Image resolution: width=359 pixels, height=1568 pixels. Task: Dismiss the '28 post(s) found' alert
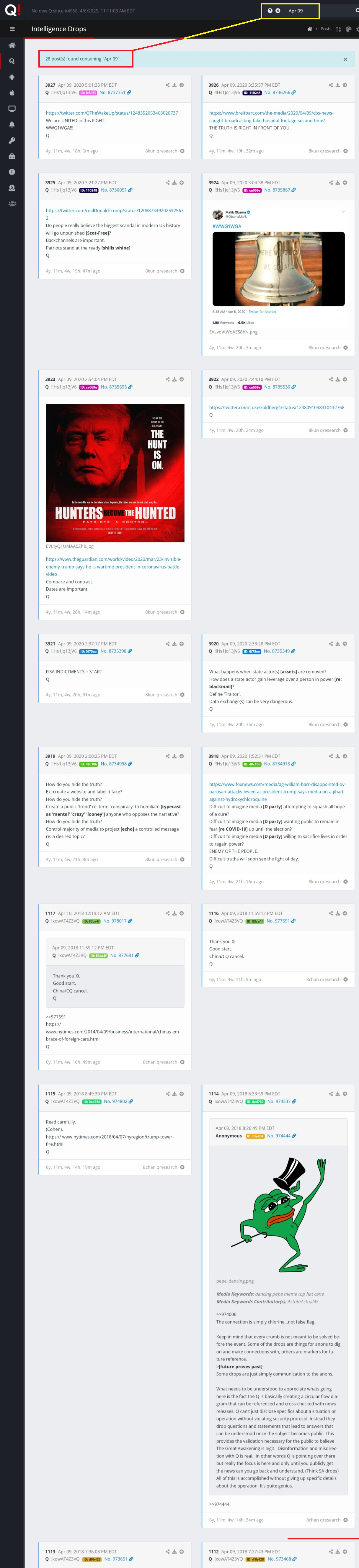pyautogui.click(x=345, y=60)
